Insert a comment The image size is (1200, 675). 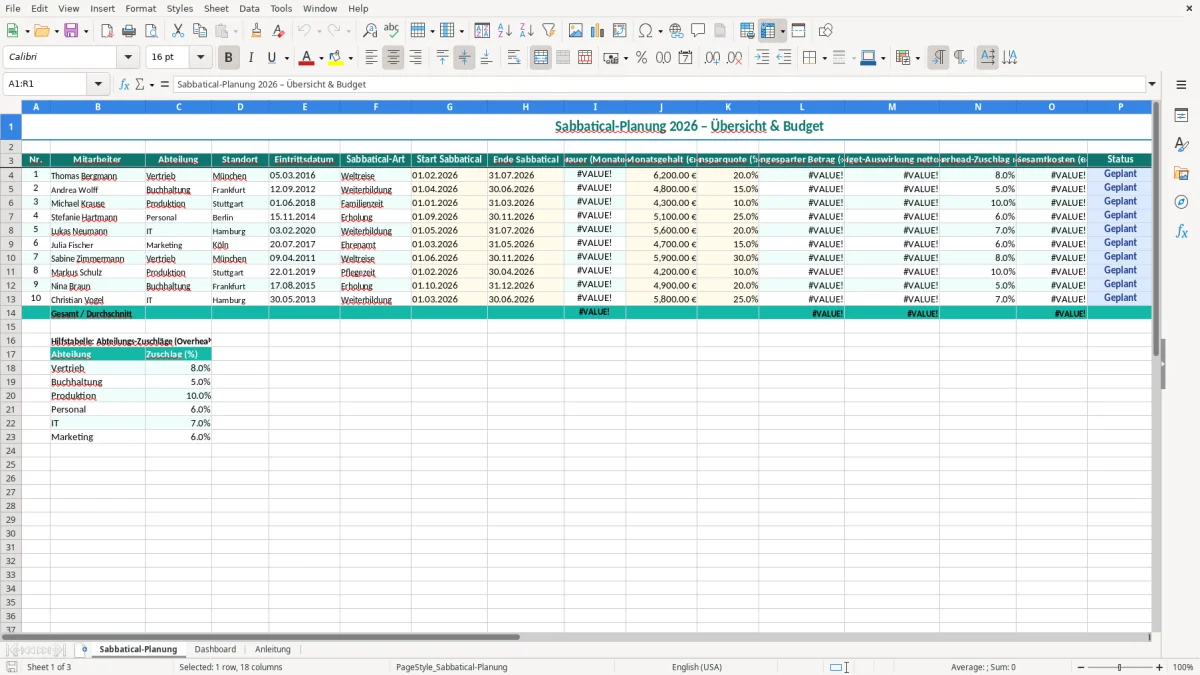pyautogui.click(x=698, y=31)
